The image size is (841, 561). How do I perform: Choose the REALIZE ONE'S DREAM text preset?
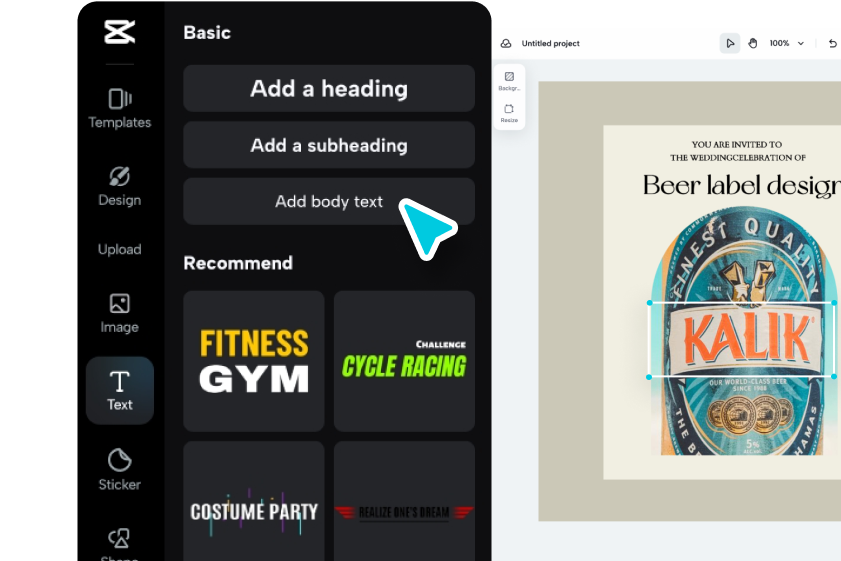[404, 501]
